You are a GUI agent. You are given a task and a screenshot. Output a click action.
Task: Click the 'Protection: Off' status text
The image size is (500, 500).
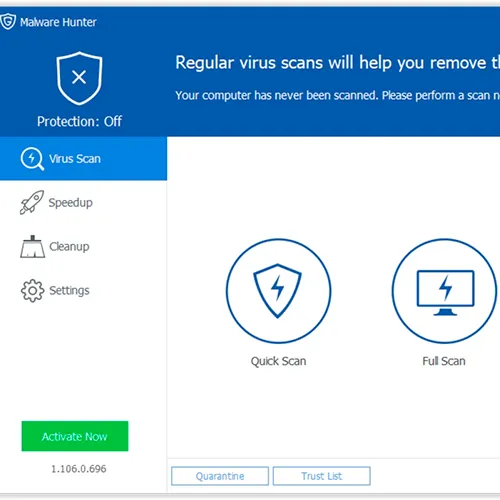pyautogui.click(x=79, y=121)
